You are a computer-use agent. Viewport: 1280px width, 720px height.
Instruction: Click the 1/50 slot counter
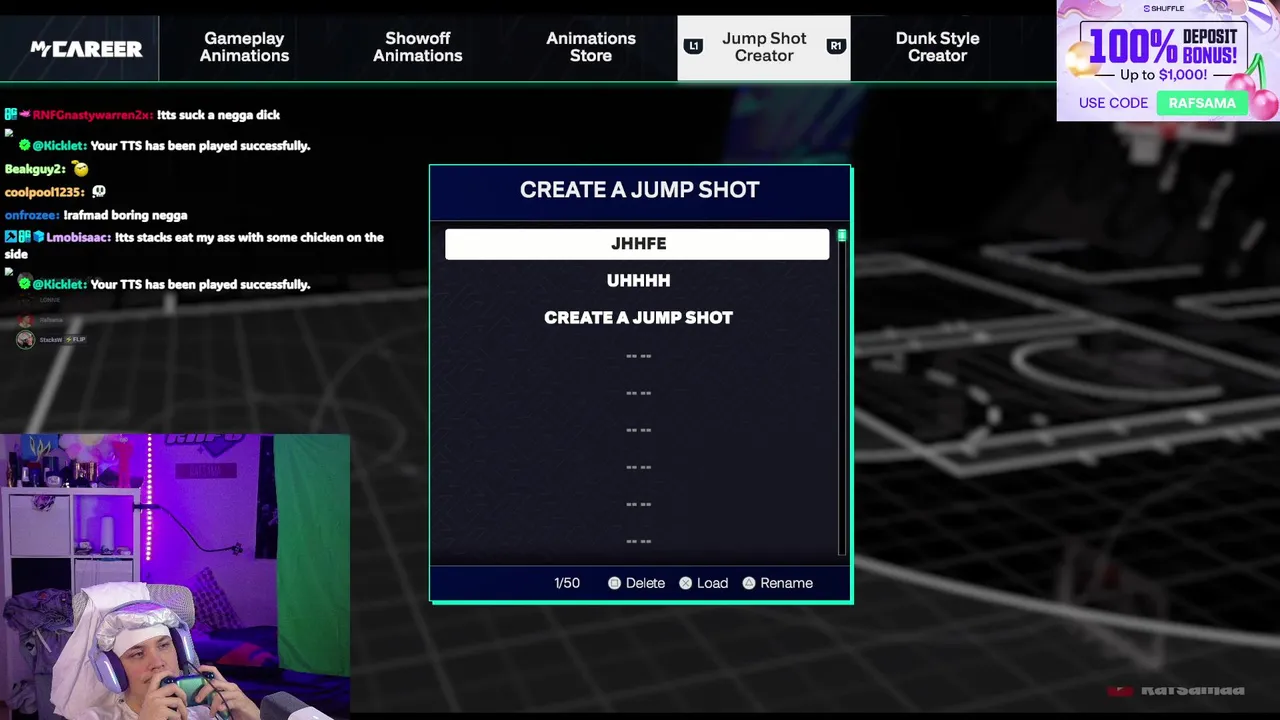tap(567, 583)
